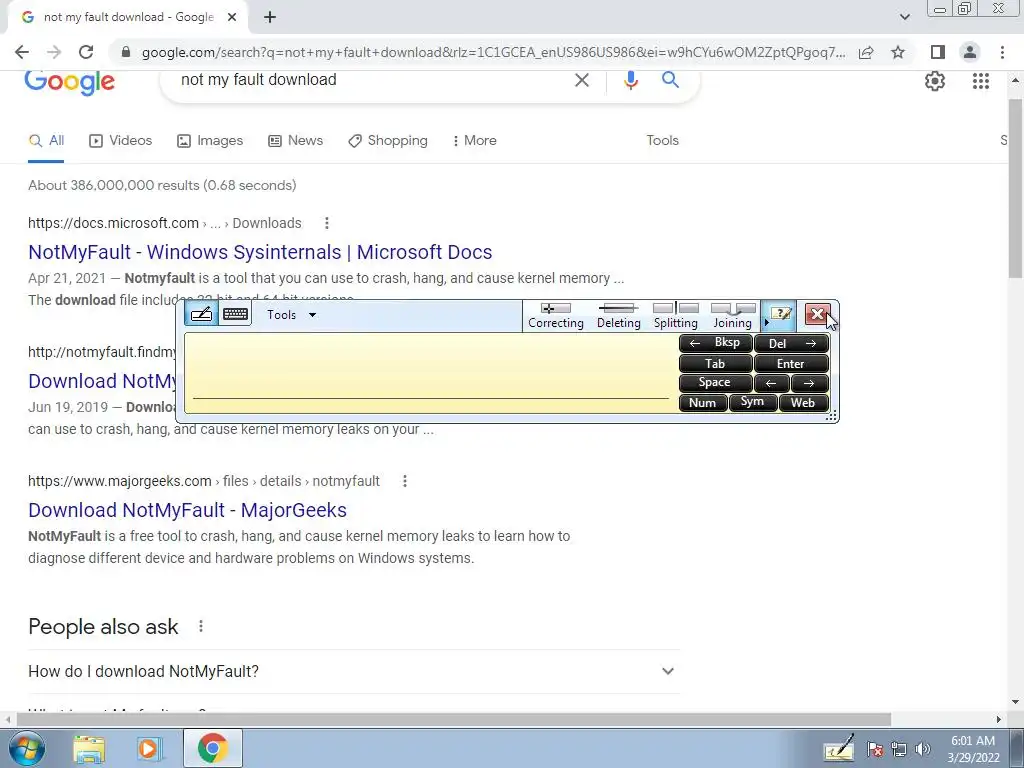Open the notmyfault.findmy result title link
This screenshot has height=768, width=1024.
pos(102,381)
